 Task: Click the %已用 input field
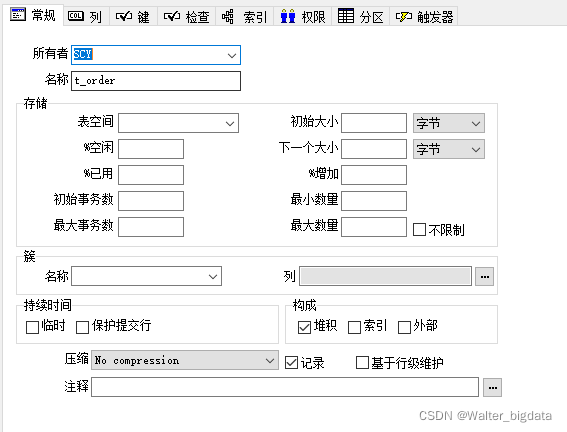151,175
